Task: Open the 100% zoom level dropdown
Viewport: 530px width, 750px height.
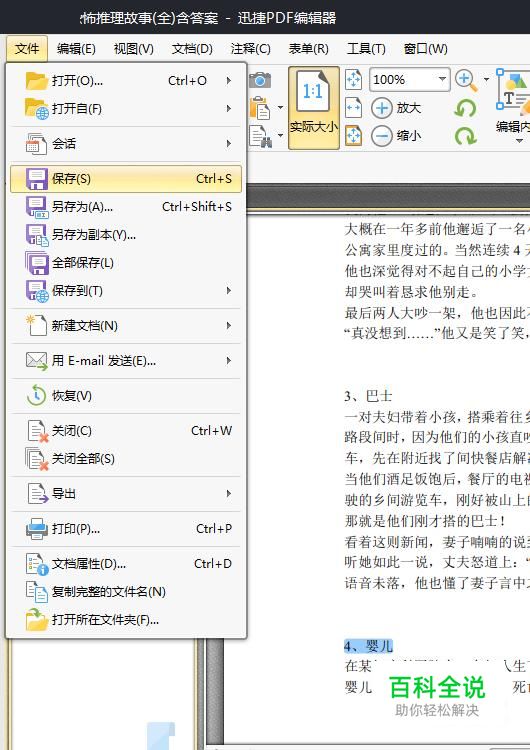Action: (x=442, y=79)
